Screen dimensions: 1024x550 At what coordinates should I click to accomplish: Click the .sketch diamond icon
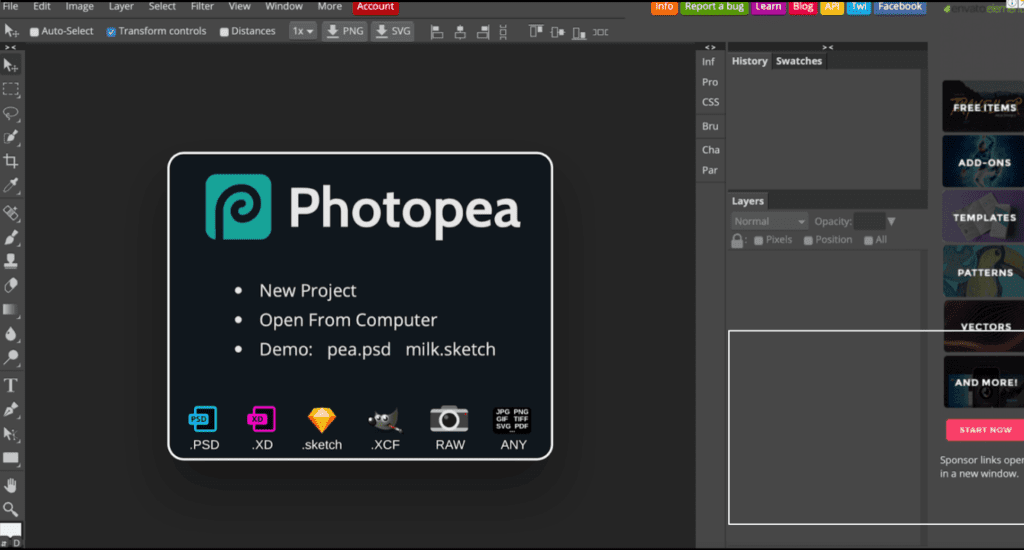321,420
